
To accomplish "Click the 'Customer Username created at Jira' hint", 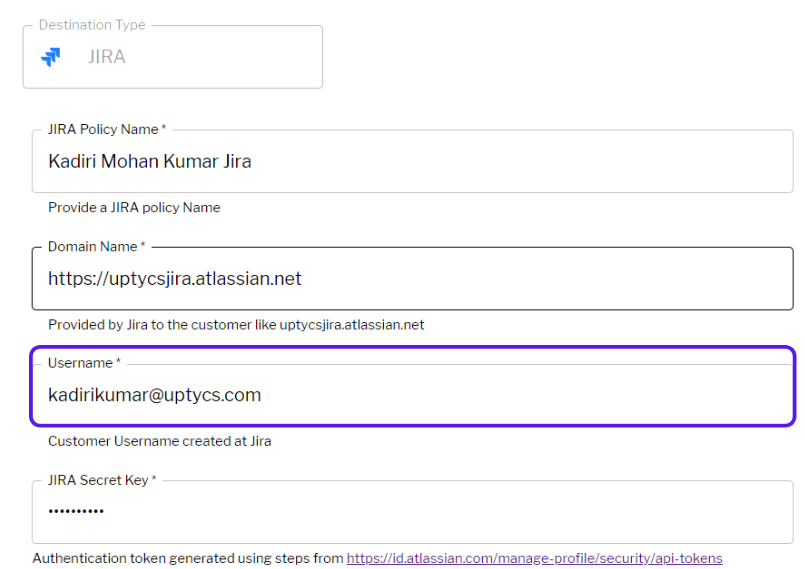I will [160, 441].
